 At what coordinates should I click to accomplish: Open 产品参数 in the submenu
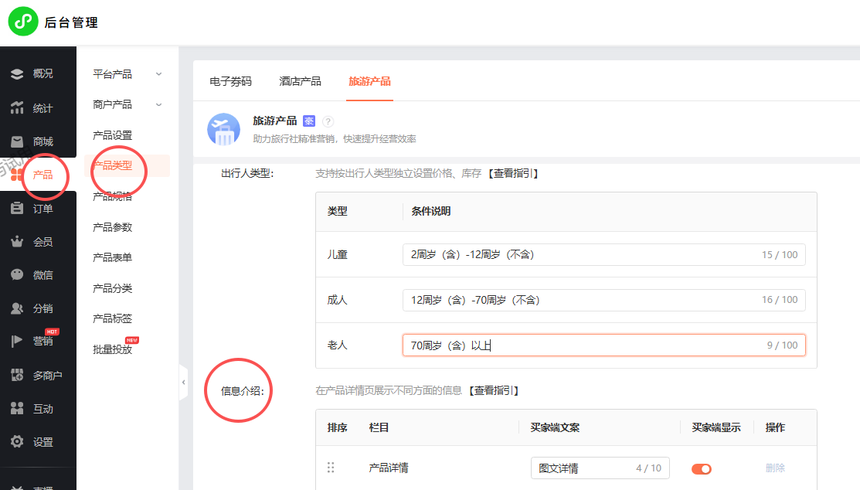(x=112, y=227)
